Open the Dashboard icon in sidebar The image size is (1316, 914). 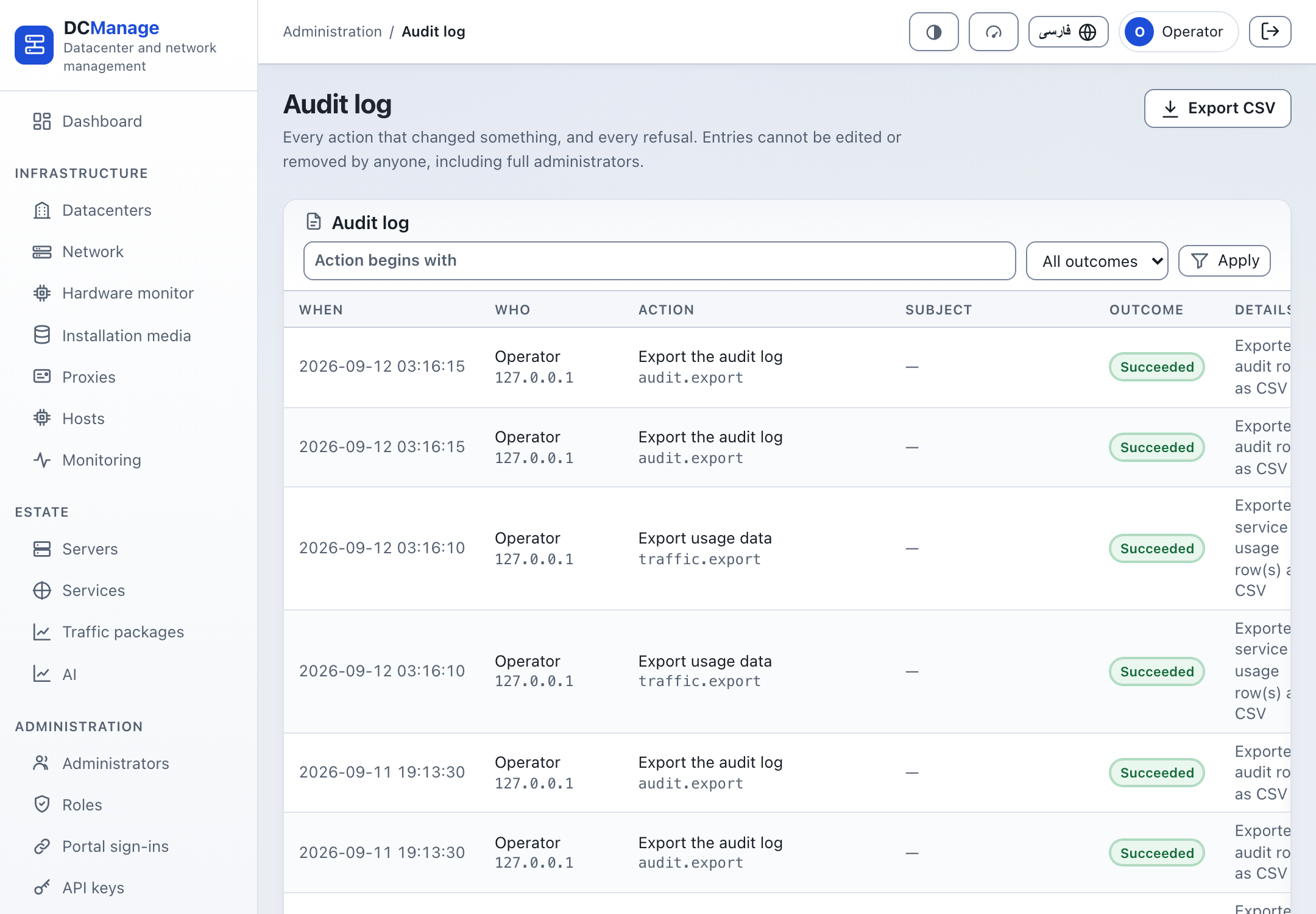42,121
